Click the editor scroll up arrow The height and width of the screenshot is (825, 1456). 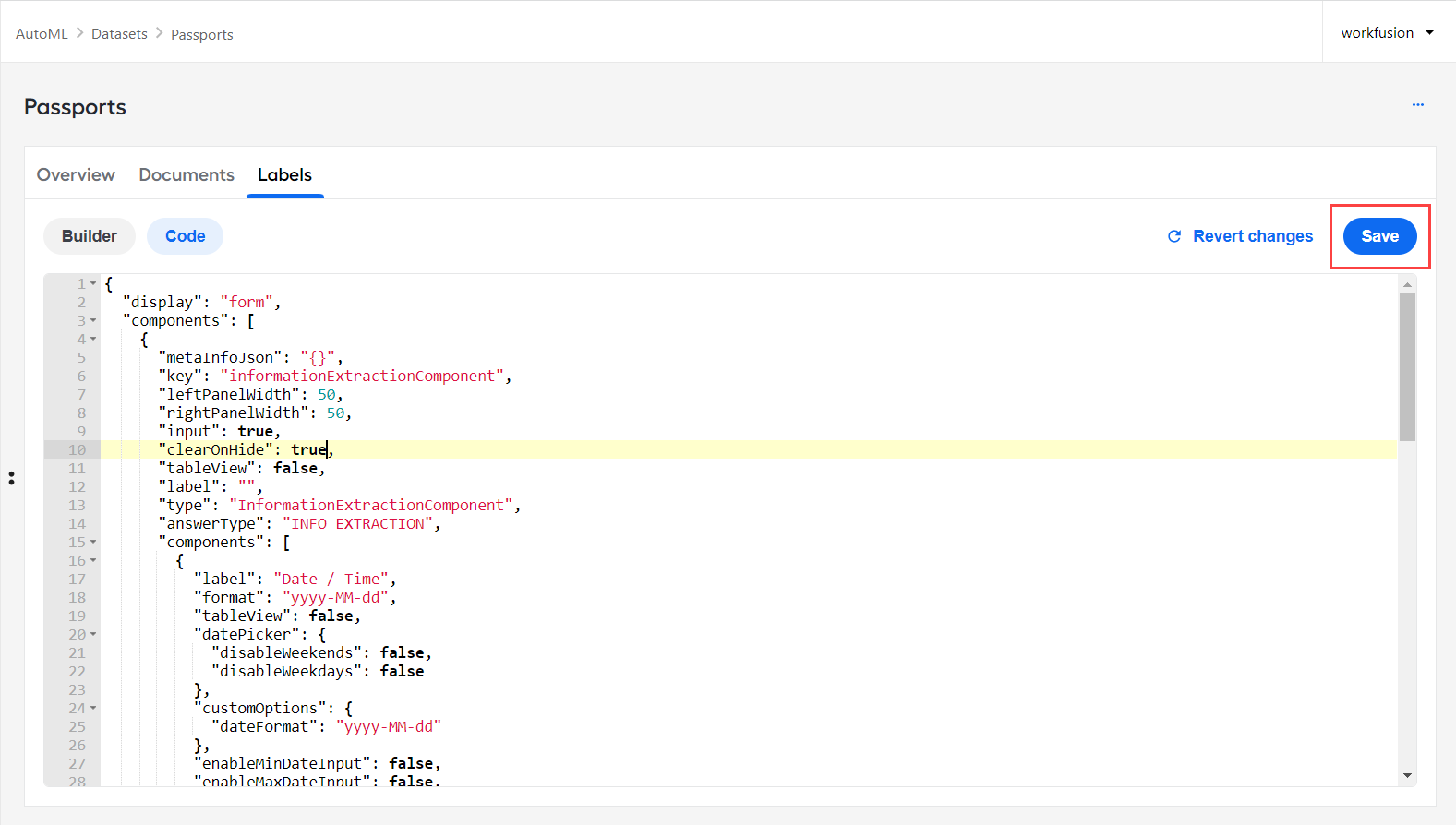[x=1407, y=284]
